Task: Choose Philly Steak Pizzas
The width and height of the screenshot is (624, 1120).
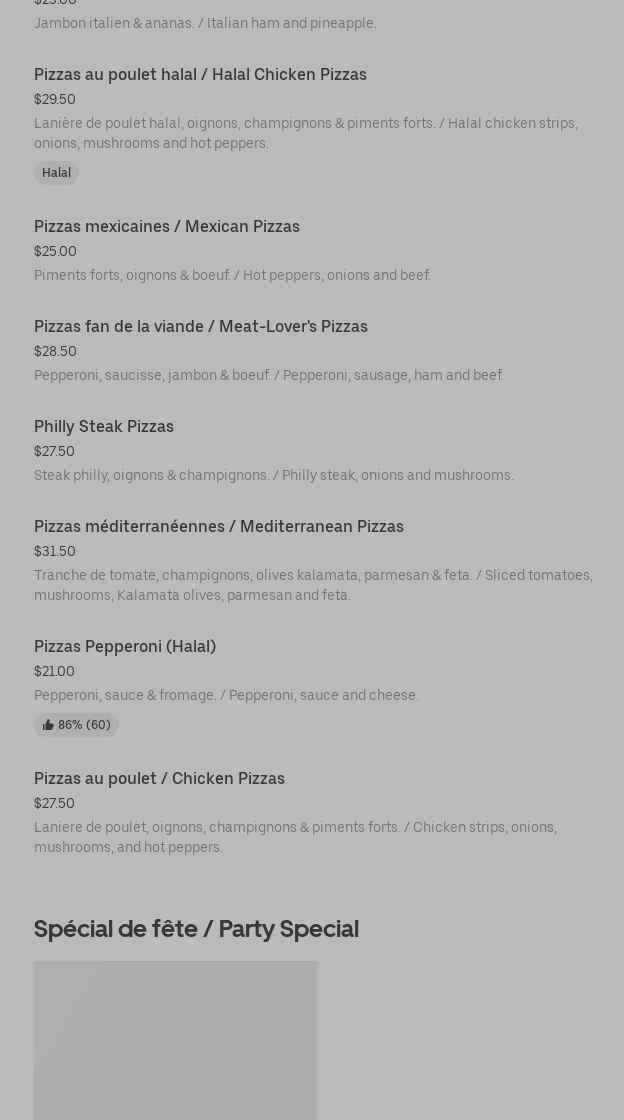Action: click(x=104, y=427)
